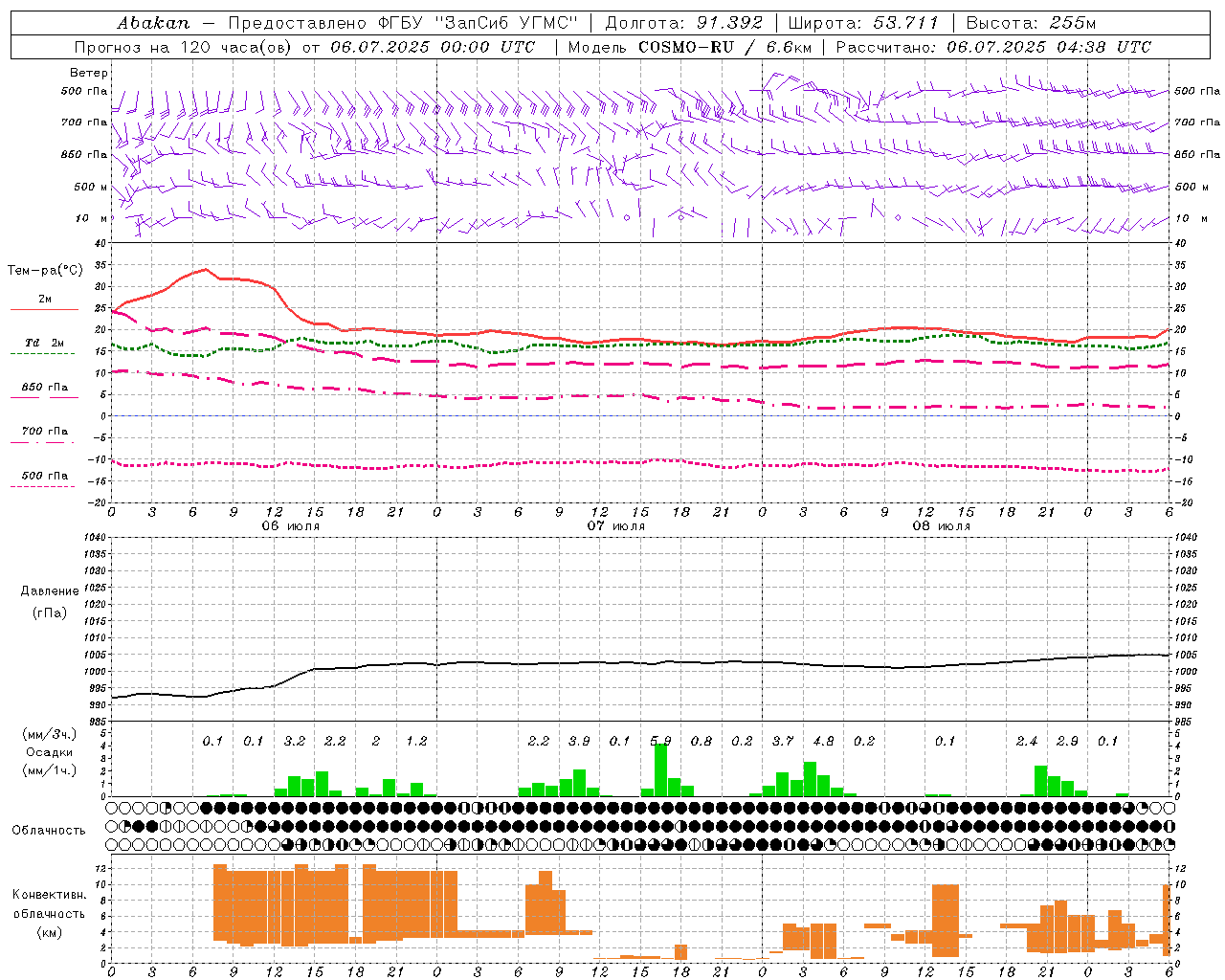Click the dotted line under the 500 гПа temperature legend
Viewport: 1225px width, 980px height.
point(42,486)
